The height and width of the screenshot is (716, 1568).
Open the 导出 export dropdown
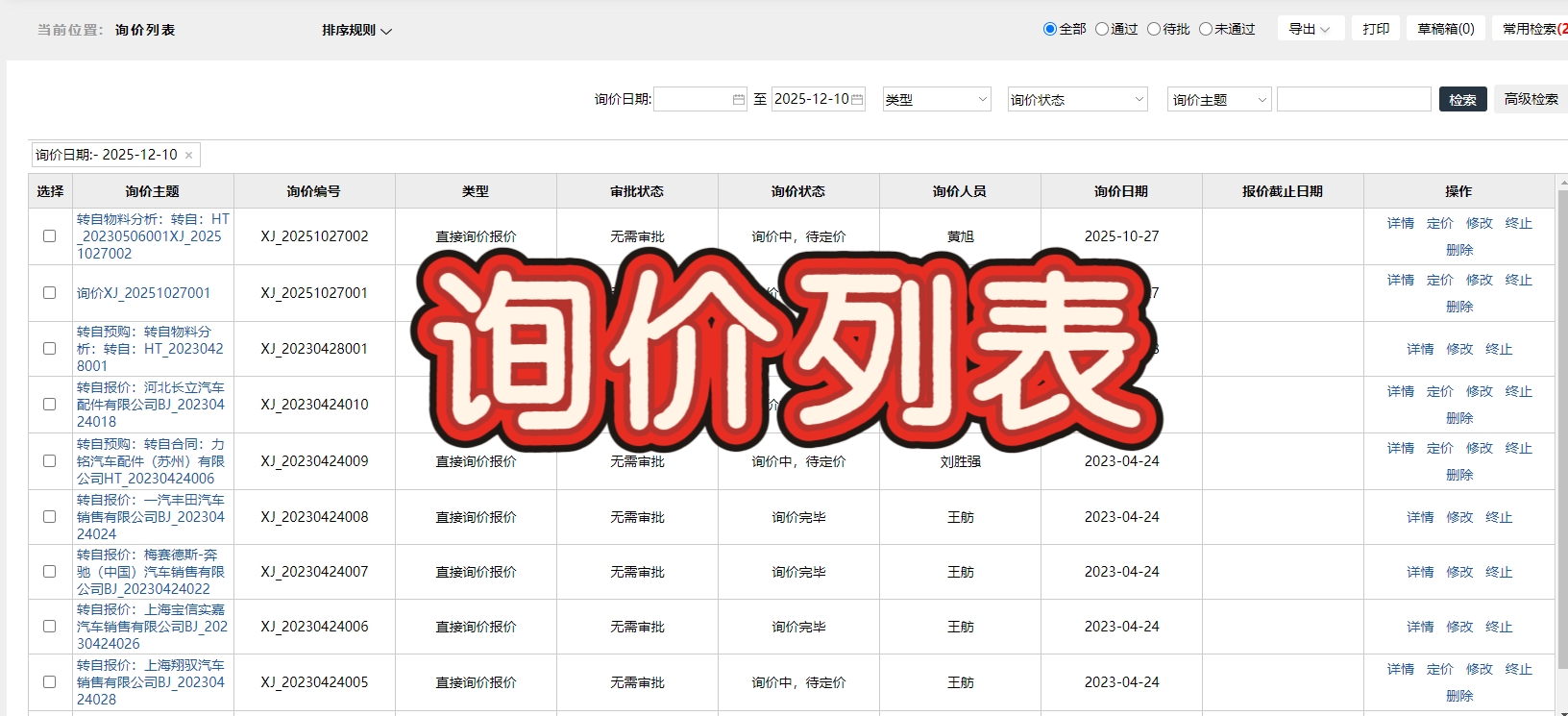(1310, 29)
